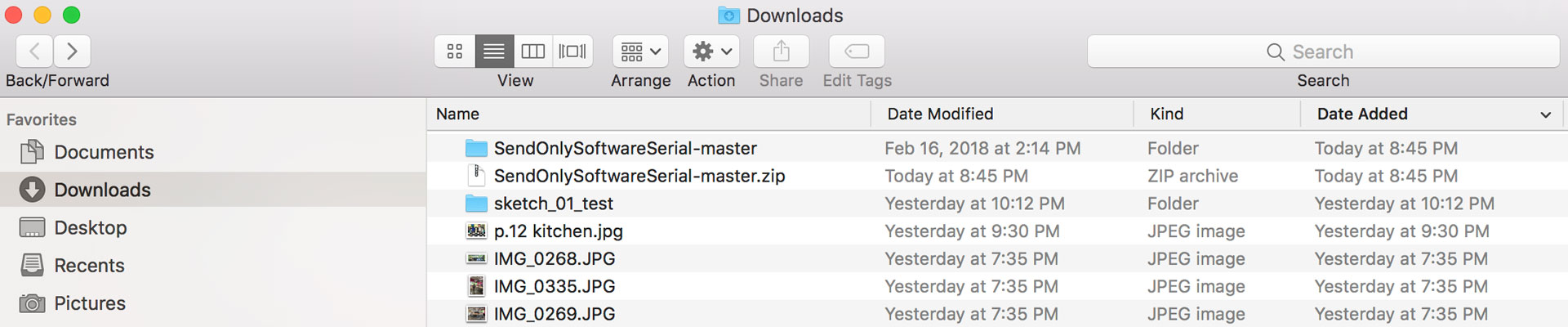
Task: Switch to list view mode
Action: (494, 52)
